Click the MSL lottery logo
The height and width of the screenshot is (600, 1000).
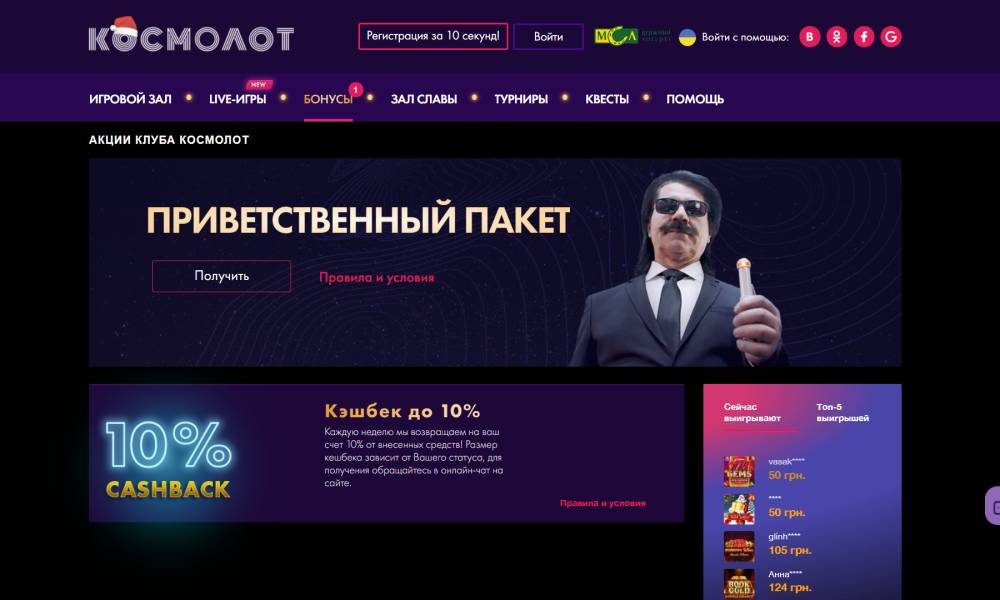pos(632,36)
